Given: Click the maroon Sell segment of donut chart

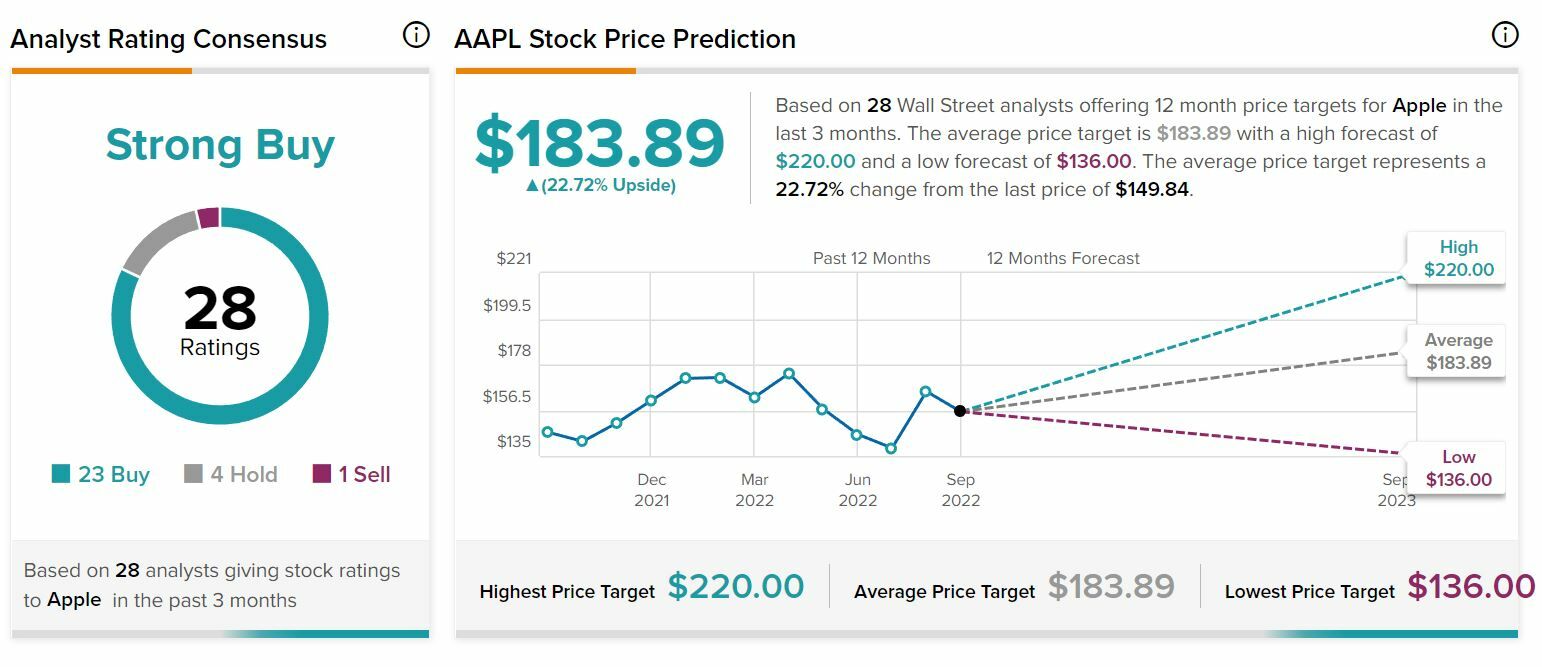Looking at the screenshot, I should (208, 217).
